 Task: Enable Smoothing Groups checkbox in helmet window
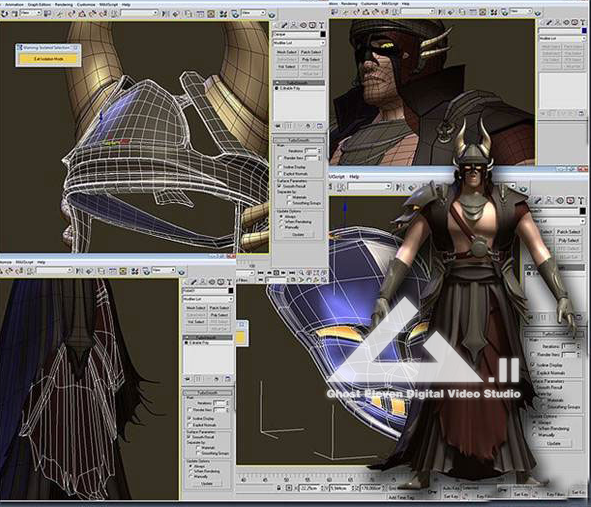[x=289, y=203]
